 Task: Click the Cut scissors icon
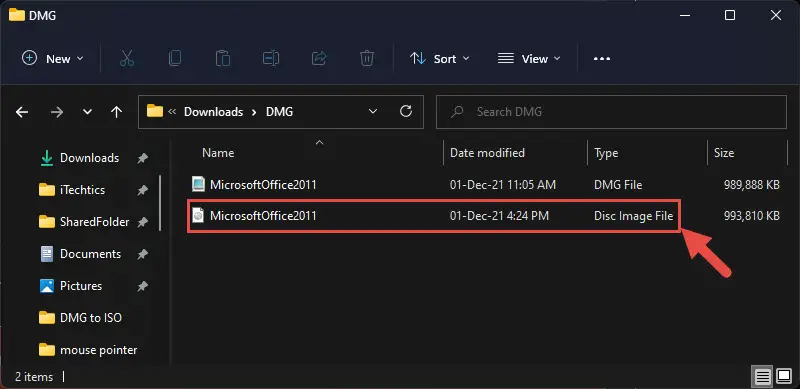(x=127, y=59)
